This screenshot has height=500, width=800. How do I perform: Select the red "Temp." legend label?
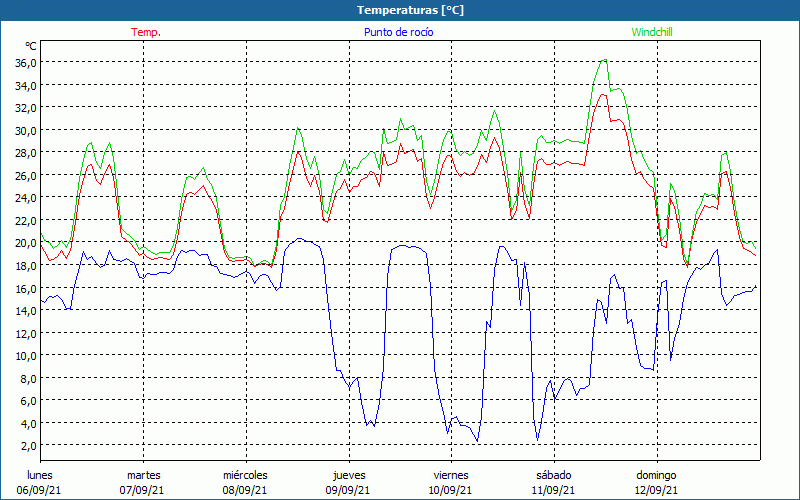(x=146, y=32)
